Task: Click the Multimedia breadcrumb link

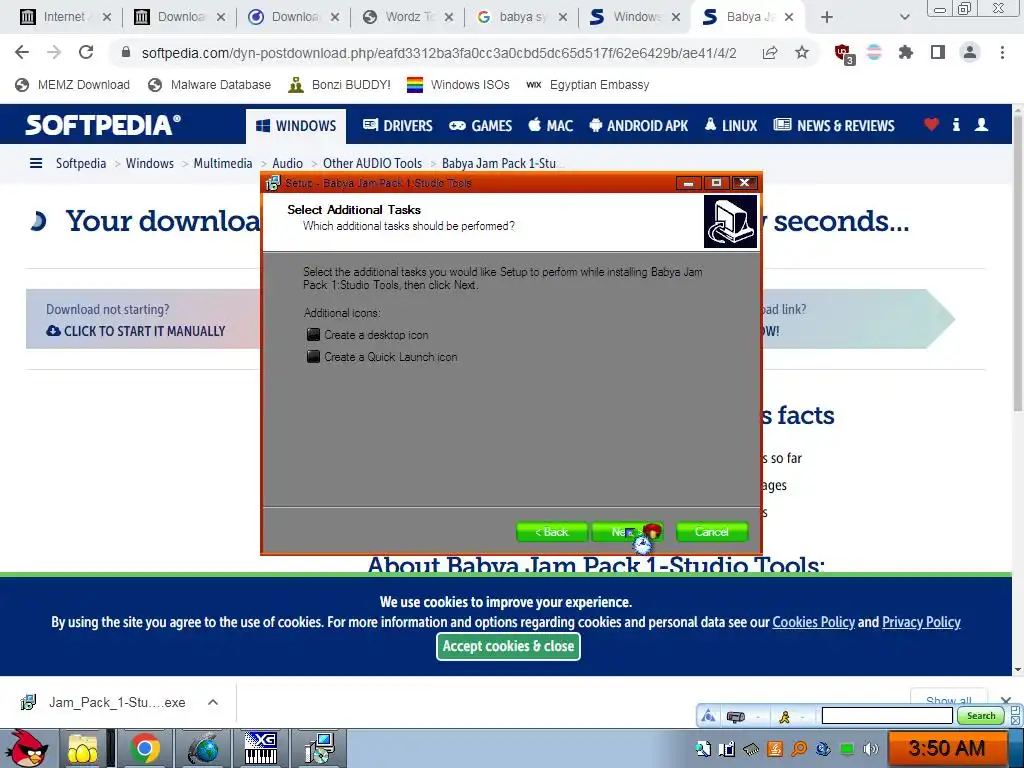Action: click(x=223, y=163)
